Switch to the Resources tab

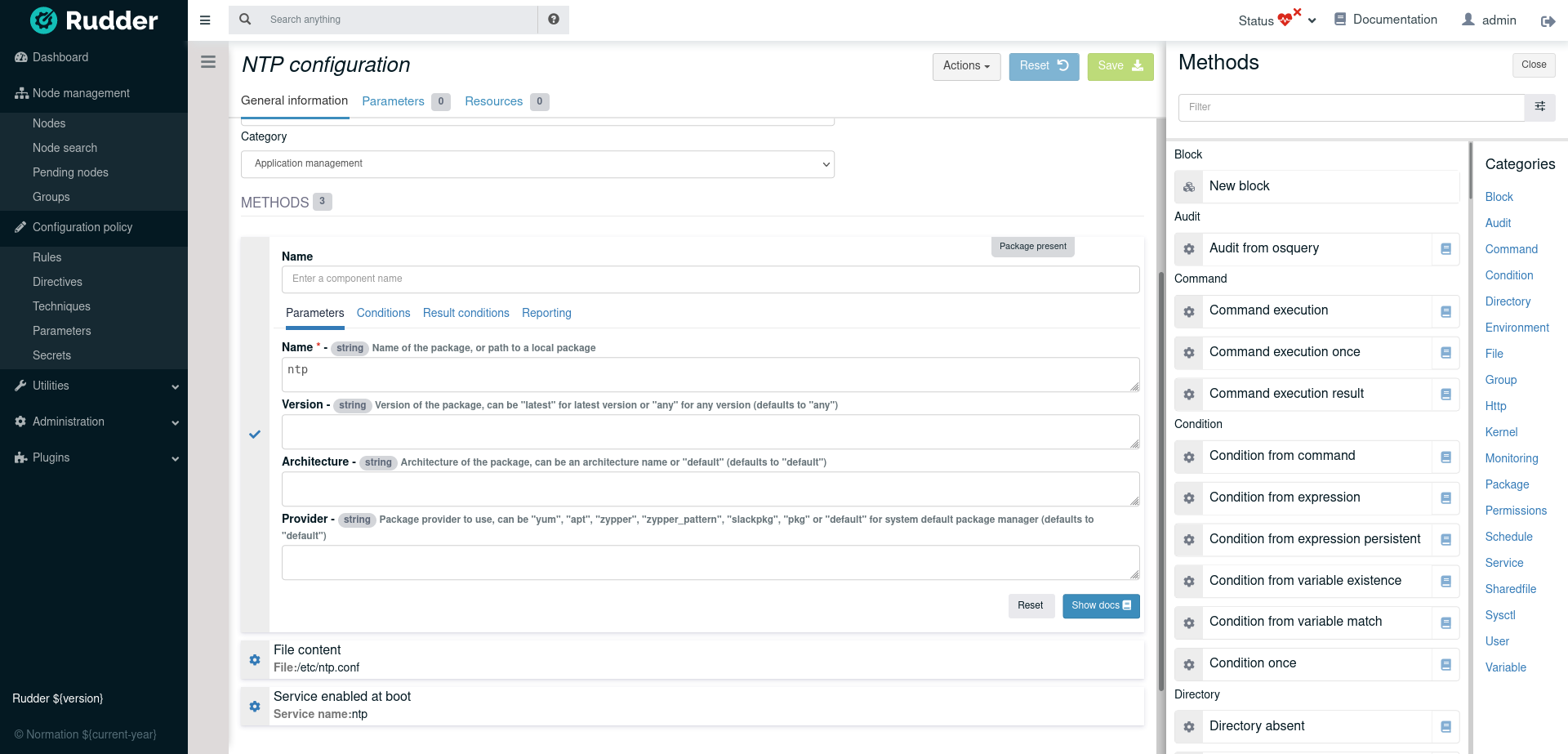pyautogui.click(x=493, y=101)
